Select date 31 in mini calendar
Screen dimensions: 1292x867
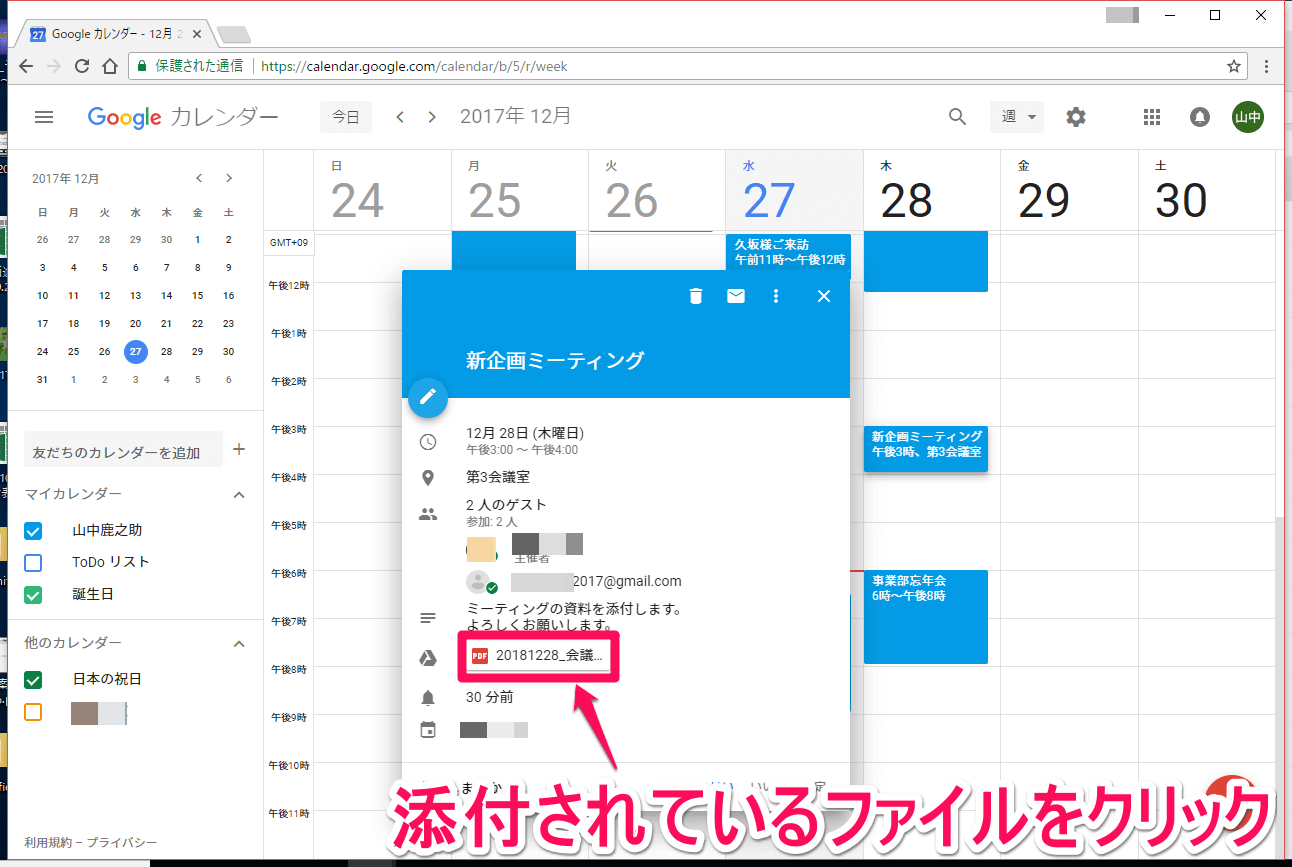(x=42, y=380)
